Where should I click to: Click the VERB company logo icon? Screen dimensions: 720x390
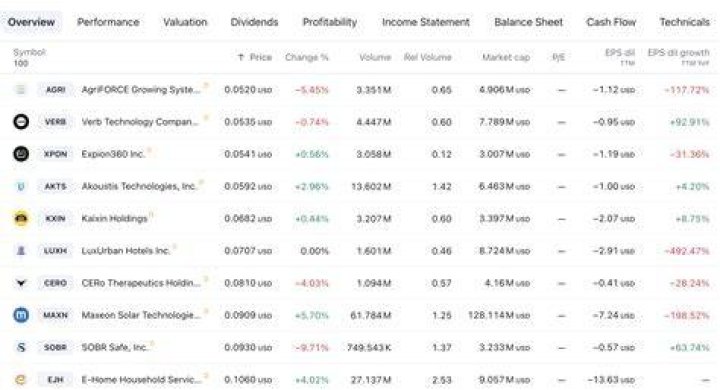[21, 122]
